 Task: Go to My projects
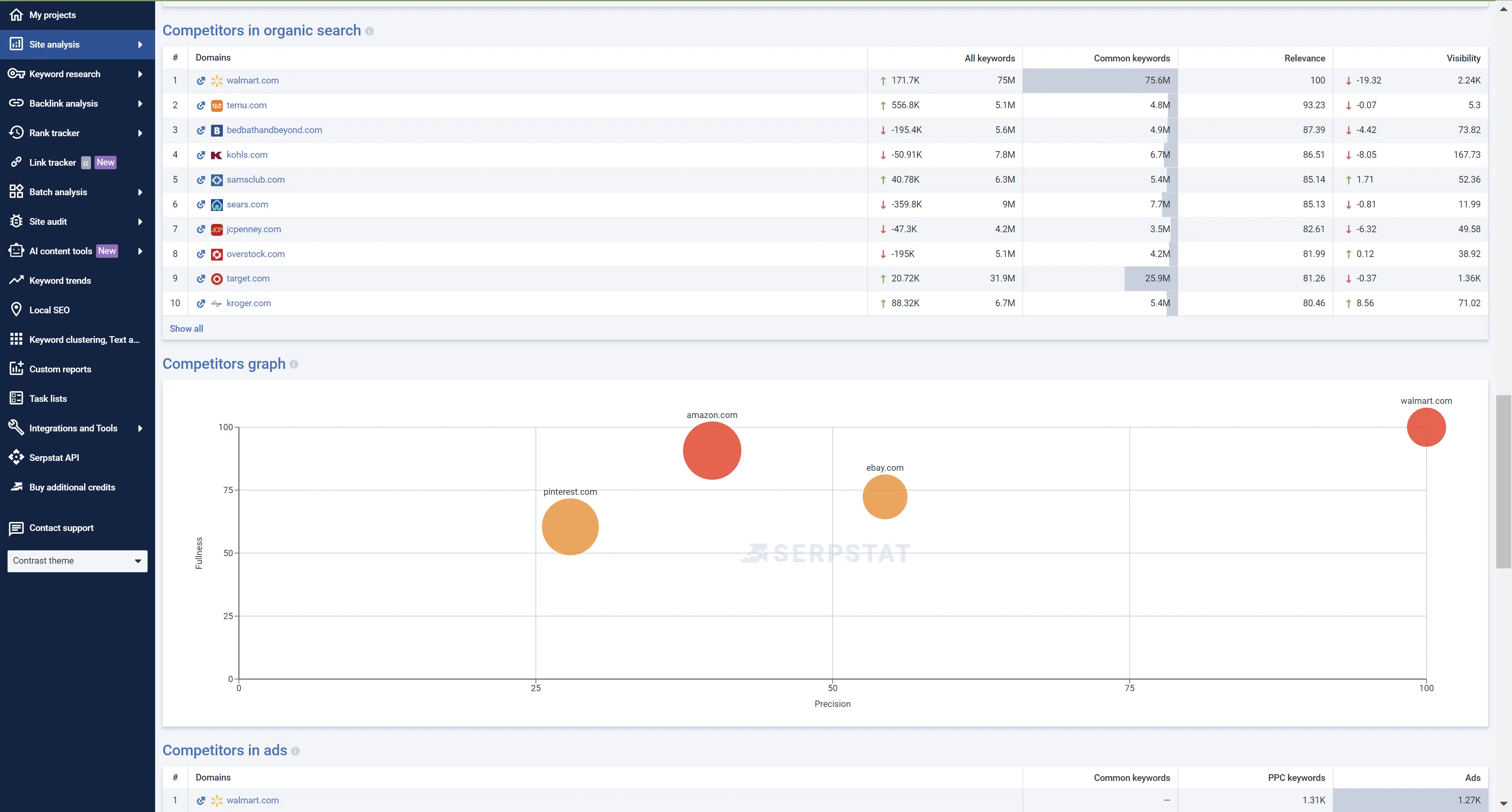pos(52,15)
